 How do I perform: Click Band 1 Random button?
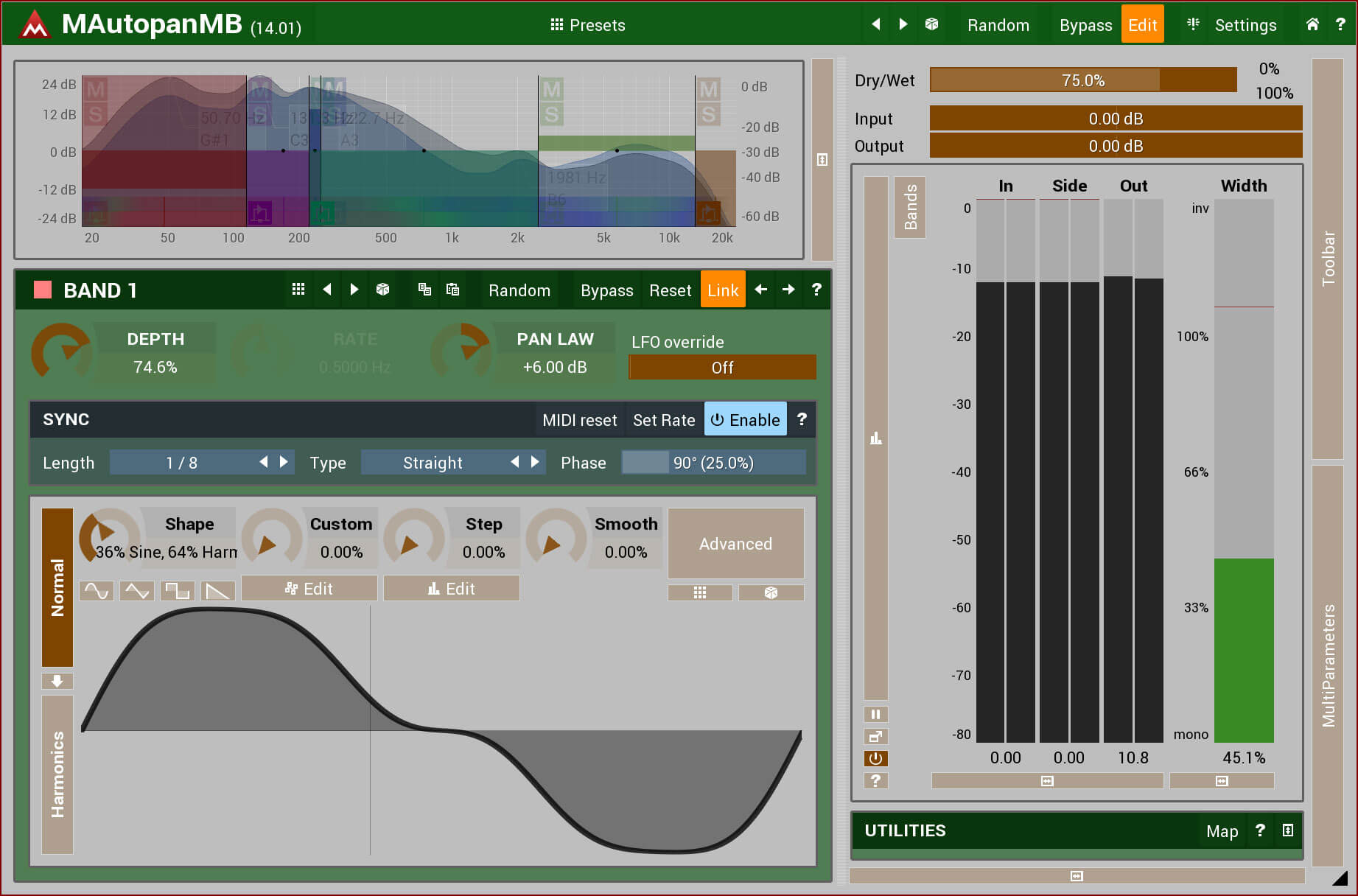click(x=519, y=290)
